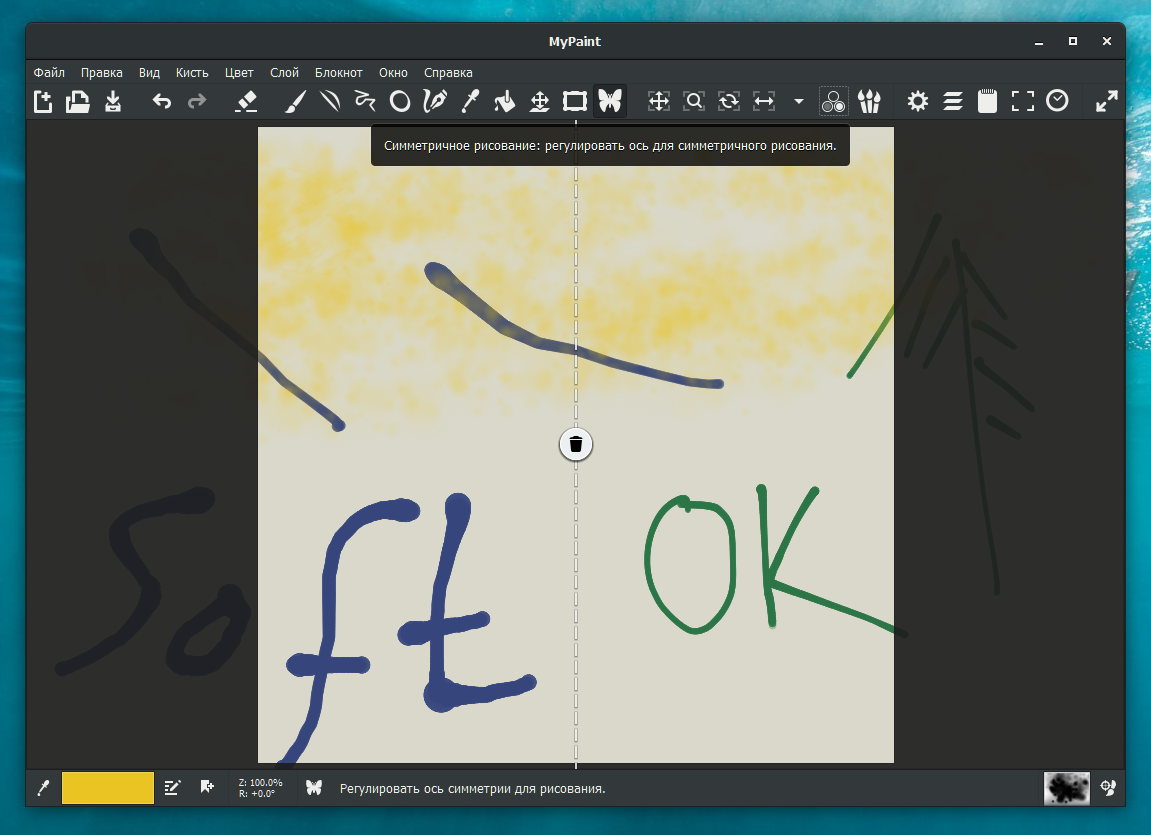Viewport: 1151px width, 835px height.
Task: Open the Layers panel
Action: pos(953,101)
